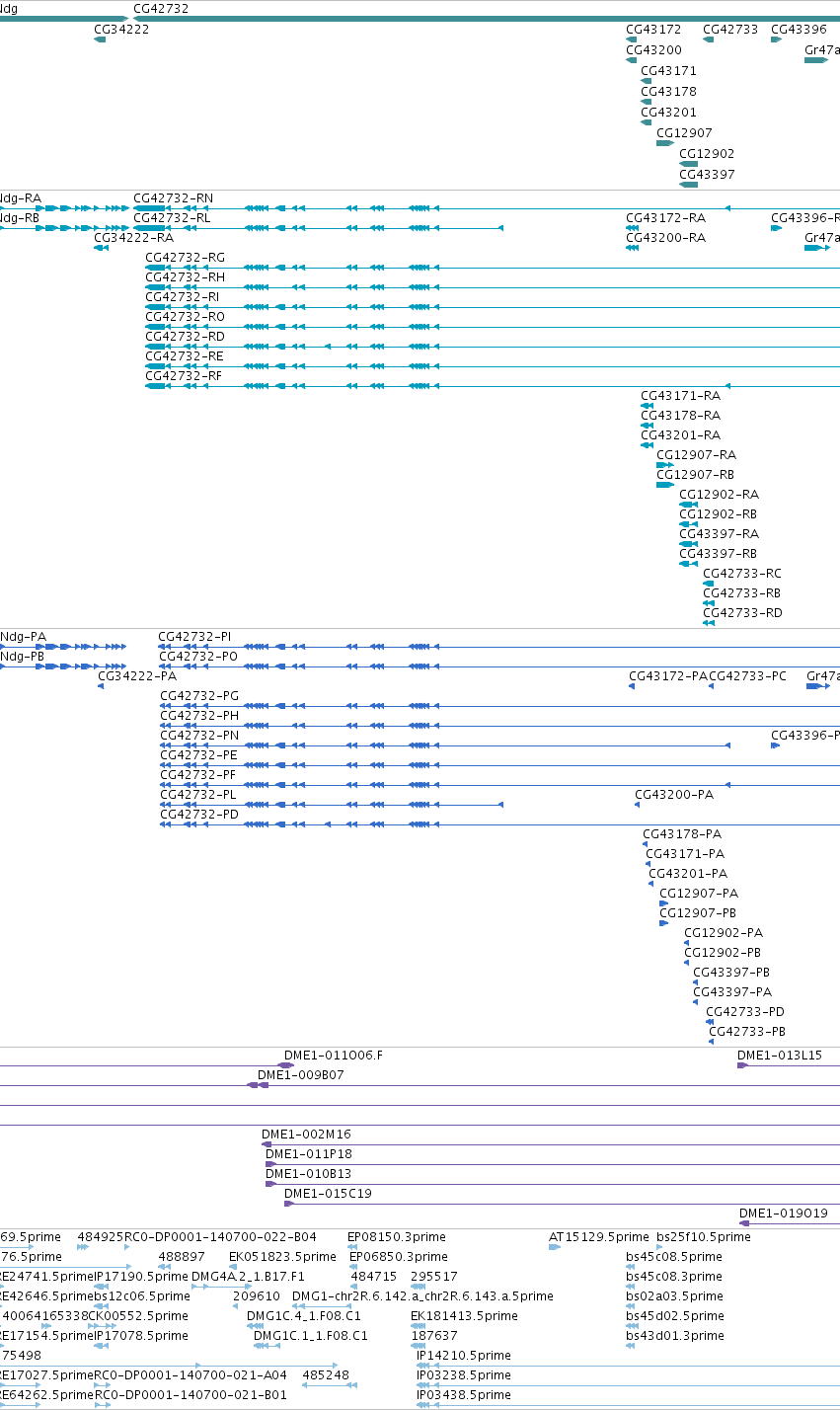Select protein CG43178-PA

tap(682, 834)
